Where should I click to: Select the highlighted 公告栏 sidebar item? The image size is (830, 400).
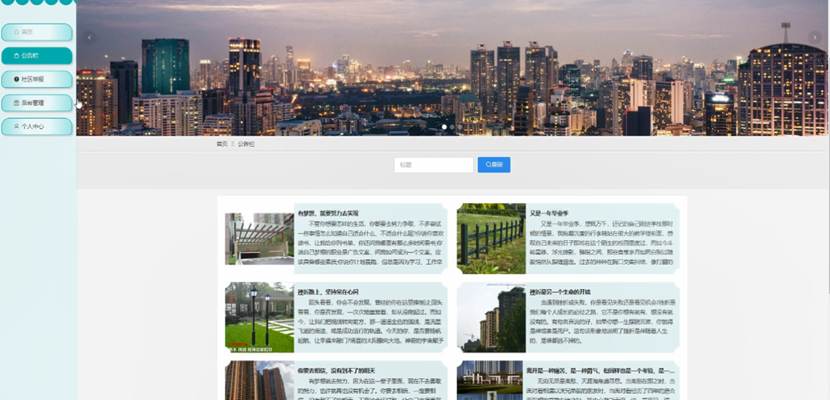(37, 56)
